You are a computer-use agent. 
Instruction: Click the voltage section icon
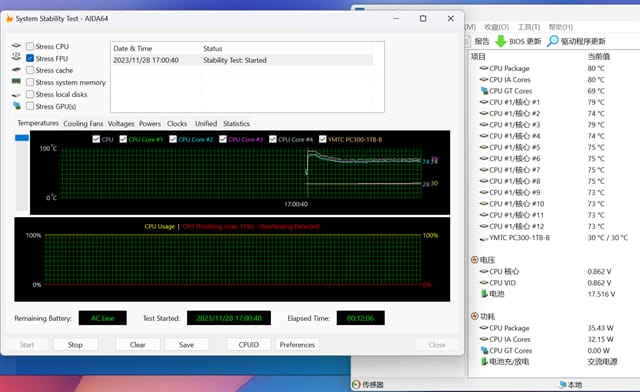[474, 259]
